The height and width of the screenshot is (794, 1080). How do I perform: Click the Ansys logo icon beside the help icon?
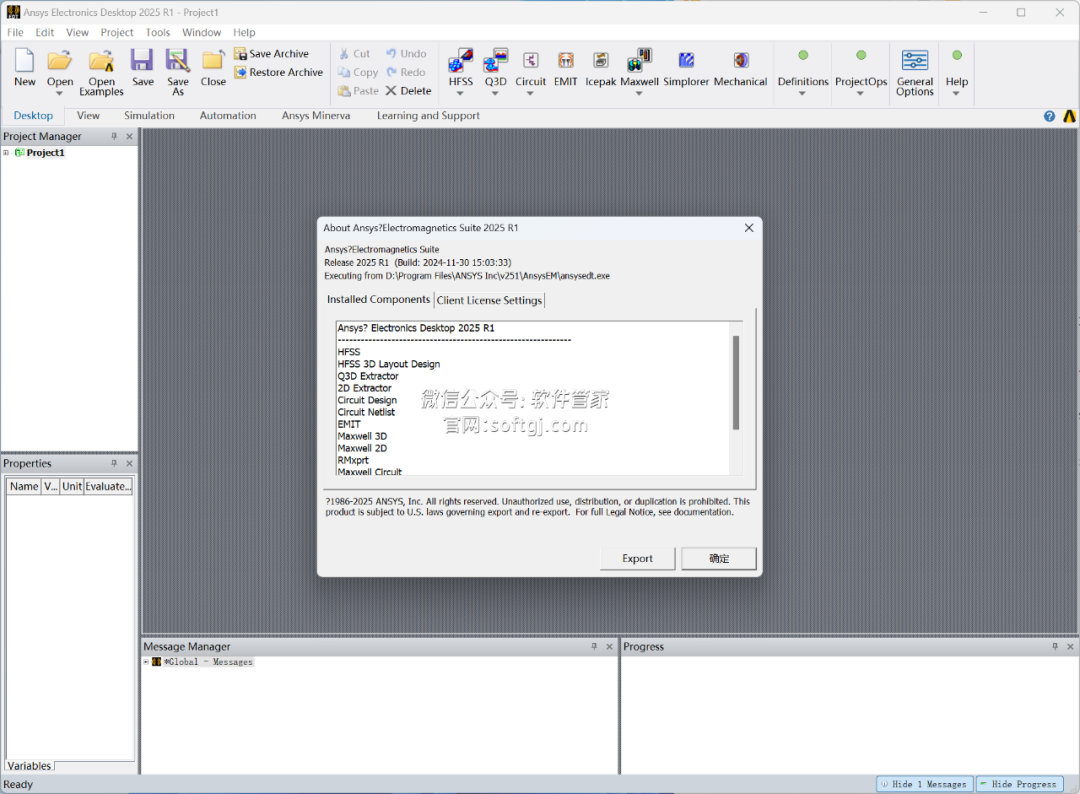[x=1070, y=116]
